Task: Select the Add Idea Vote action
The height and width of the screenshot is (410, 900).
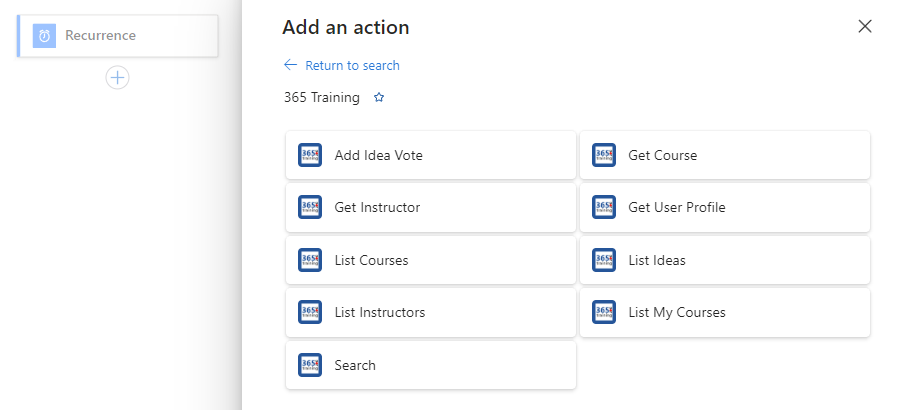Action: (x=431, y=155)
